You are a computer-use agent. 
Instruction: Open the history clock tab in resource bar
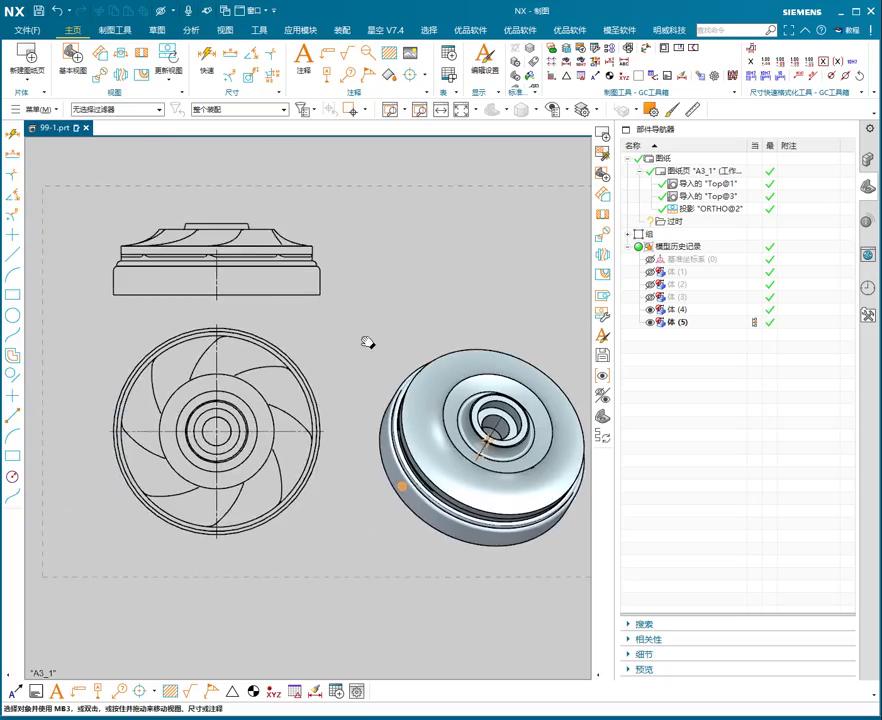(867, 288)
